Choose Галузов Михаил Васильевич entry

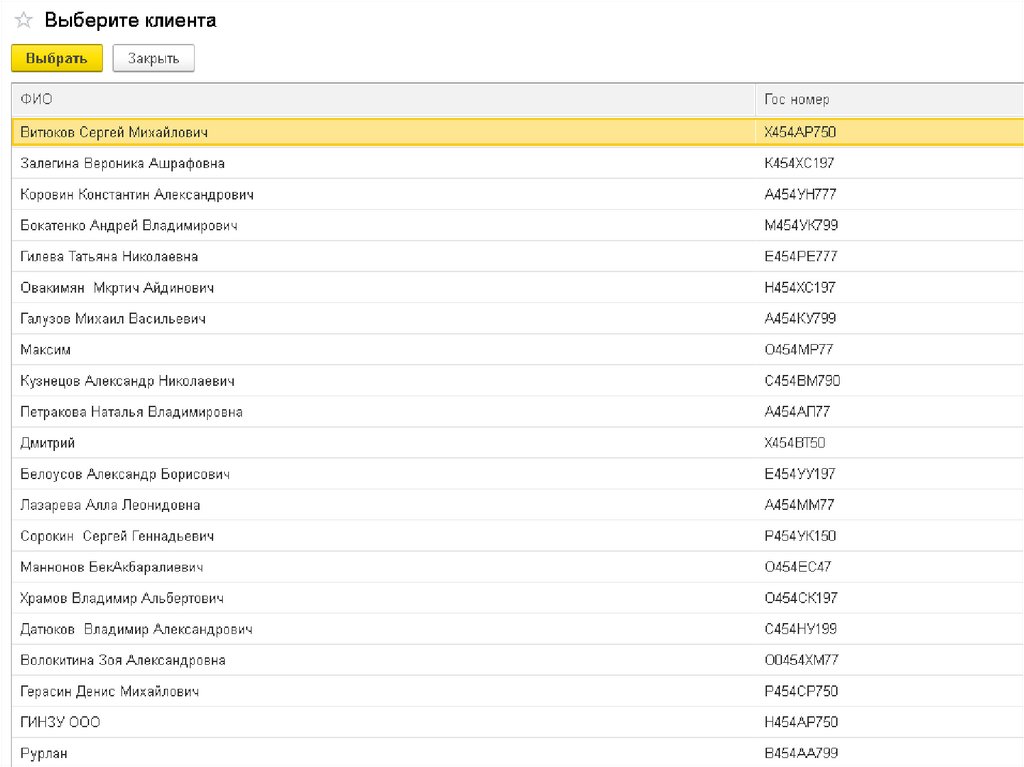113,319
